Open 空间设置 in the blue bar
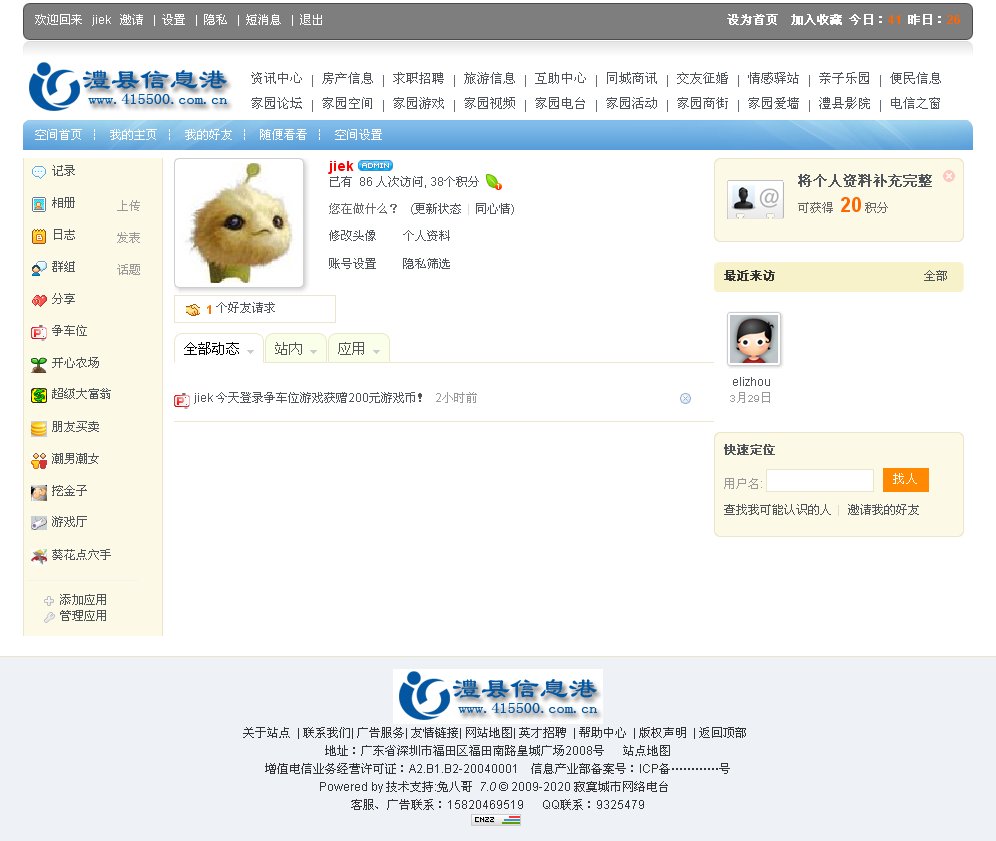This screenshot has height=841, width=996. [x=358, y=135]
